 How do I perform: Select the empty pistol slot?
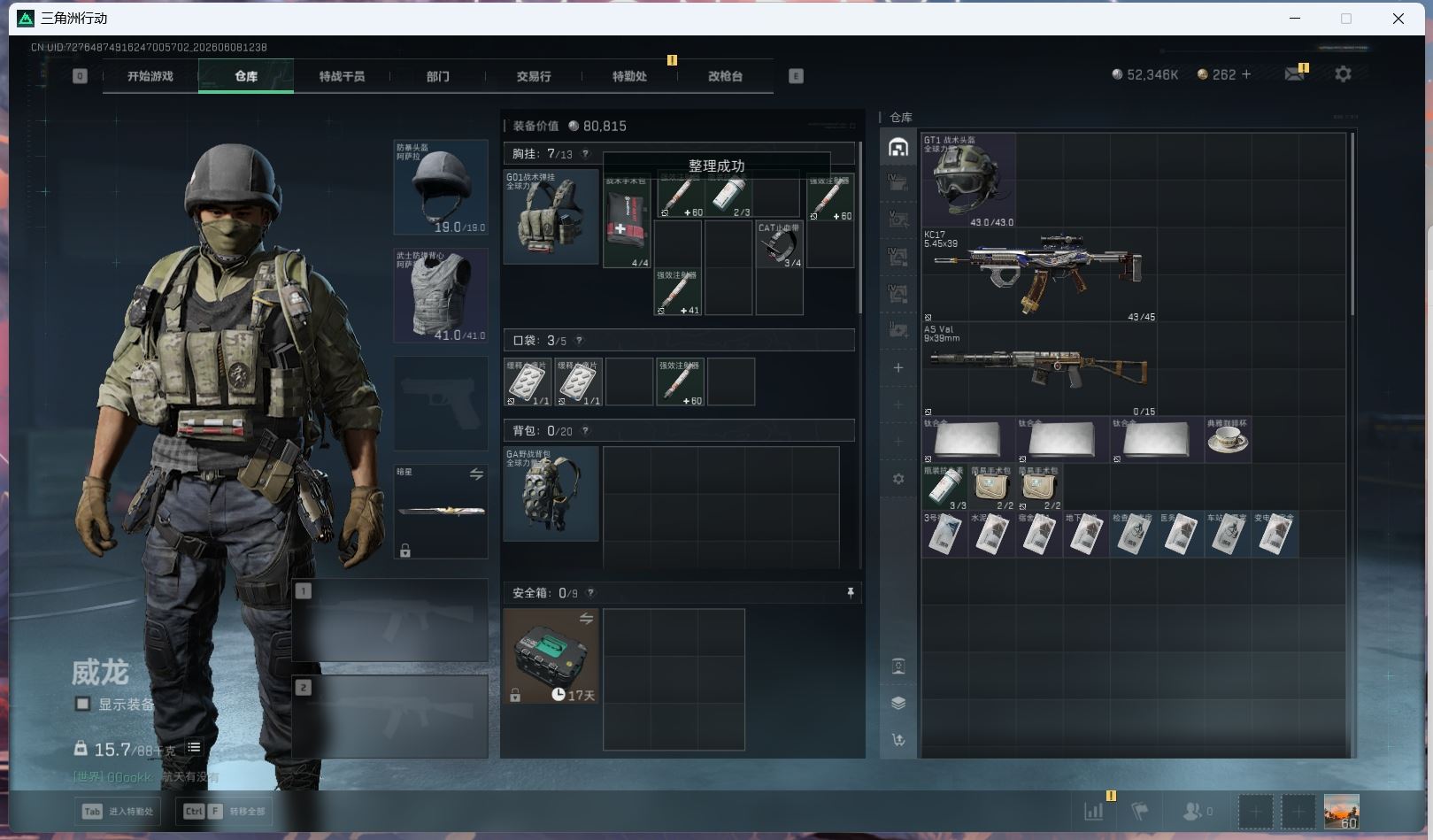pos(441,404)
